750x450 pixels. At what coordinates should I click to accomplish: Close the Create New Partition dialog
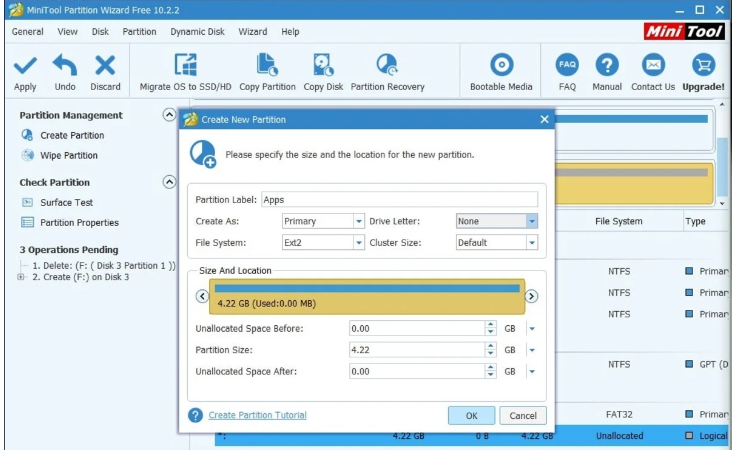pyautogui.click(x=544, y=120)
